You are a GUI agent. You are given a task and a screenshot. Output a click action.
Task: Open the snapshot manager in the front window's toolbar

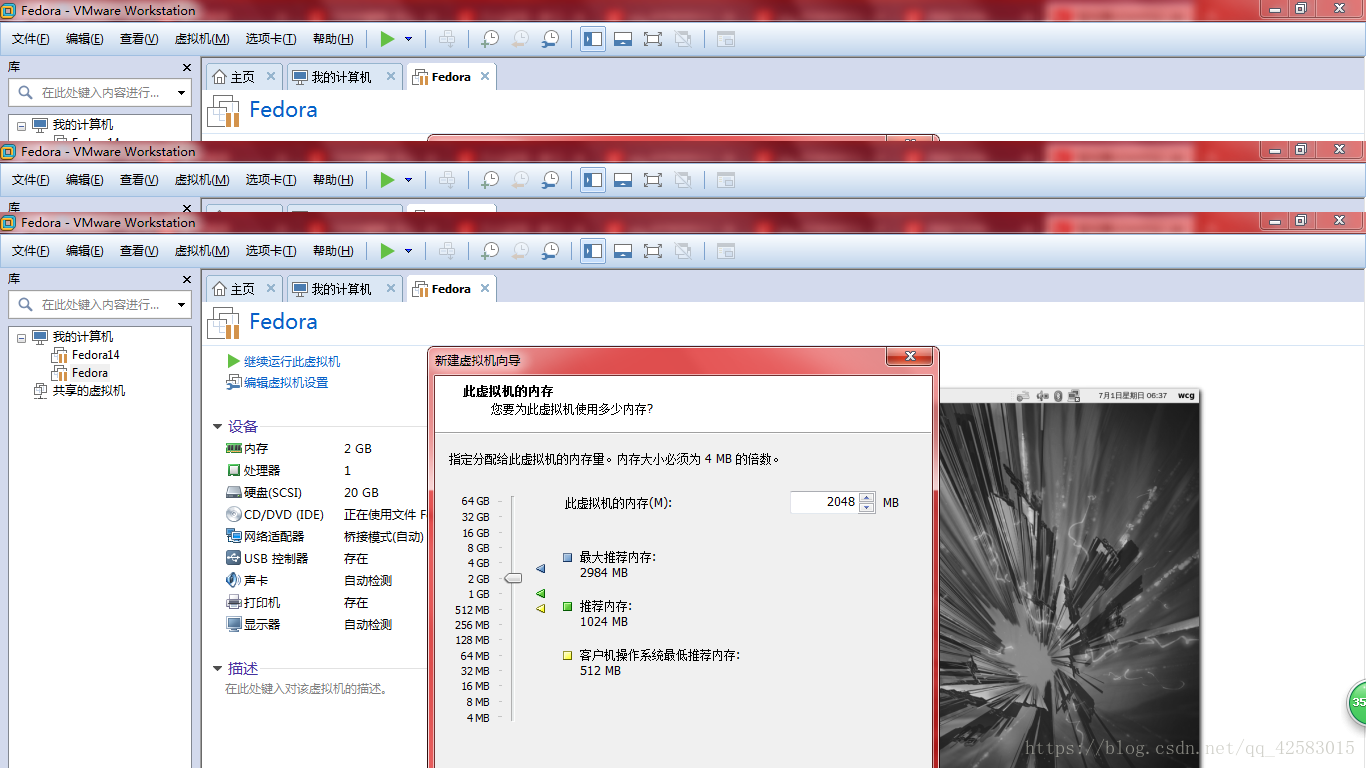[x=550, y=251]
